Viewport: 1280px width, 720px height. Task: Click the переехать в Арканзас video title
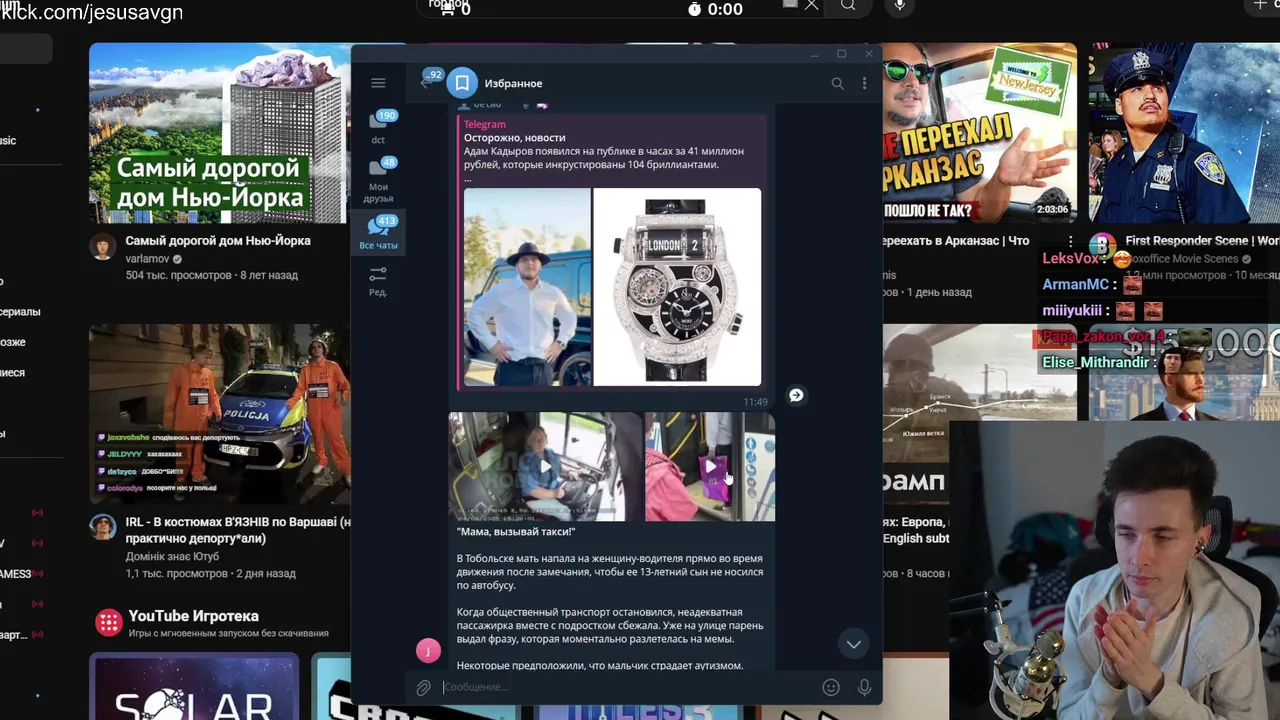pos(955,241)
